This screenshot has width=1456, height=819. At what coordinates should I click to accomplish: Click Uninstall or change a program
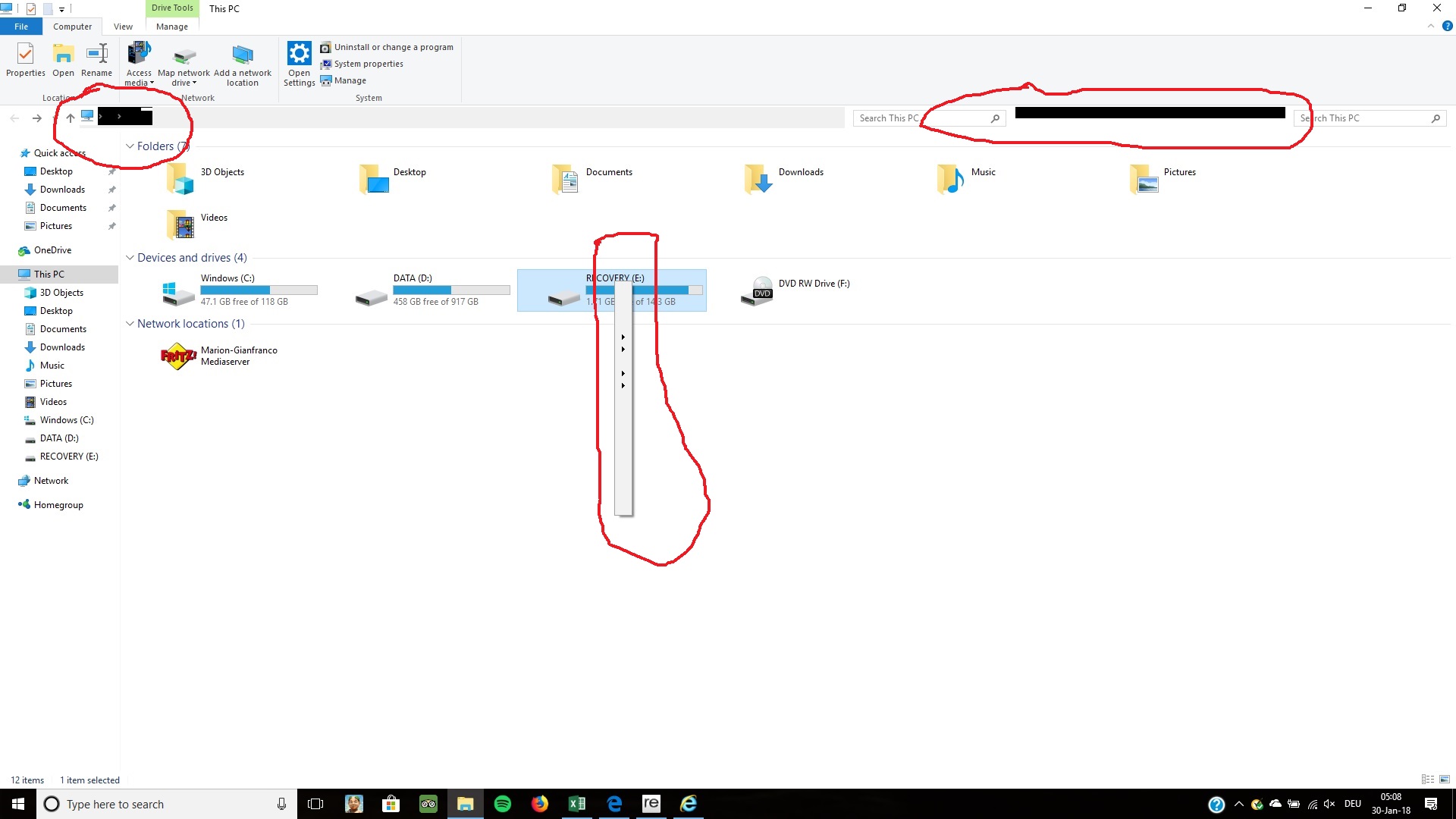pyautogui.click(x=387, y=47)
